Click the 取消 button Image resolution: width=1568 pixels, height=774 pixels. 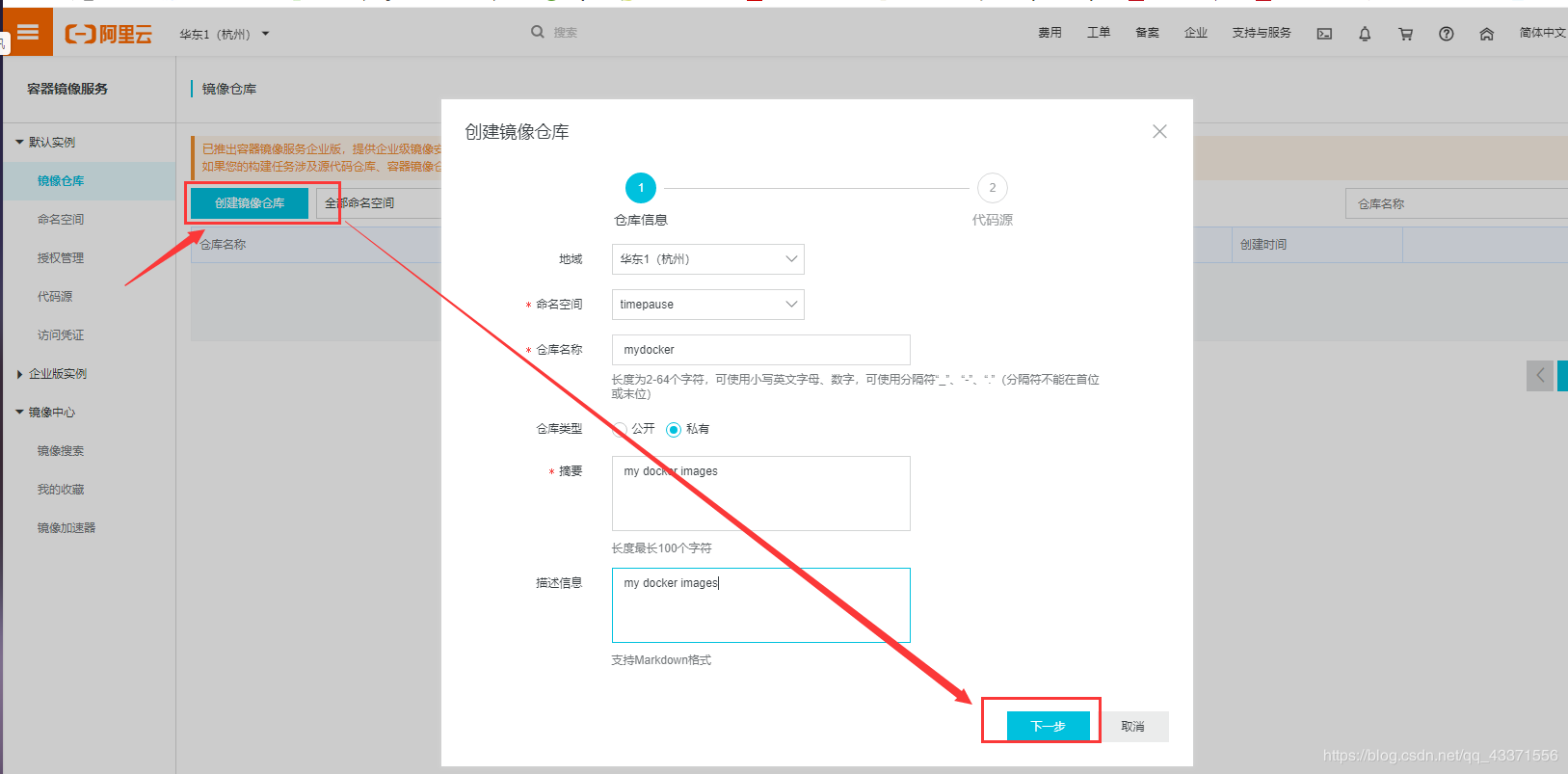(x=1132, y=726)
